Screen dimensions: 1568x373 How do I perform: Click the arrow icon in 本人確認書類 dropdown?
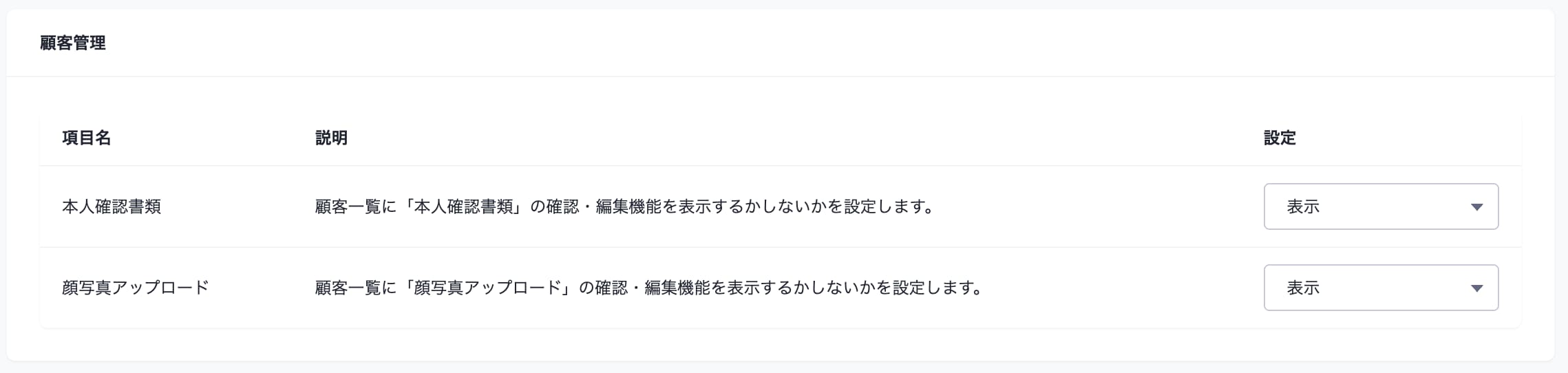(1476, 207)
